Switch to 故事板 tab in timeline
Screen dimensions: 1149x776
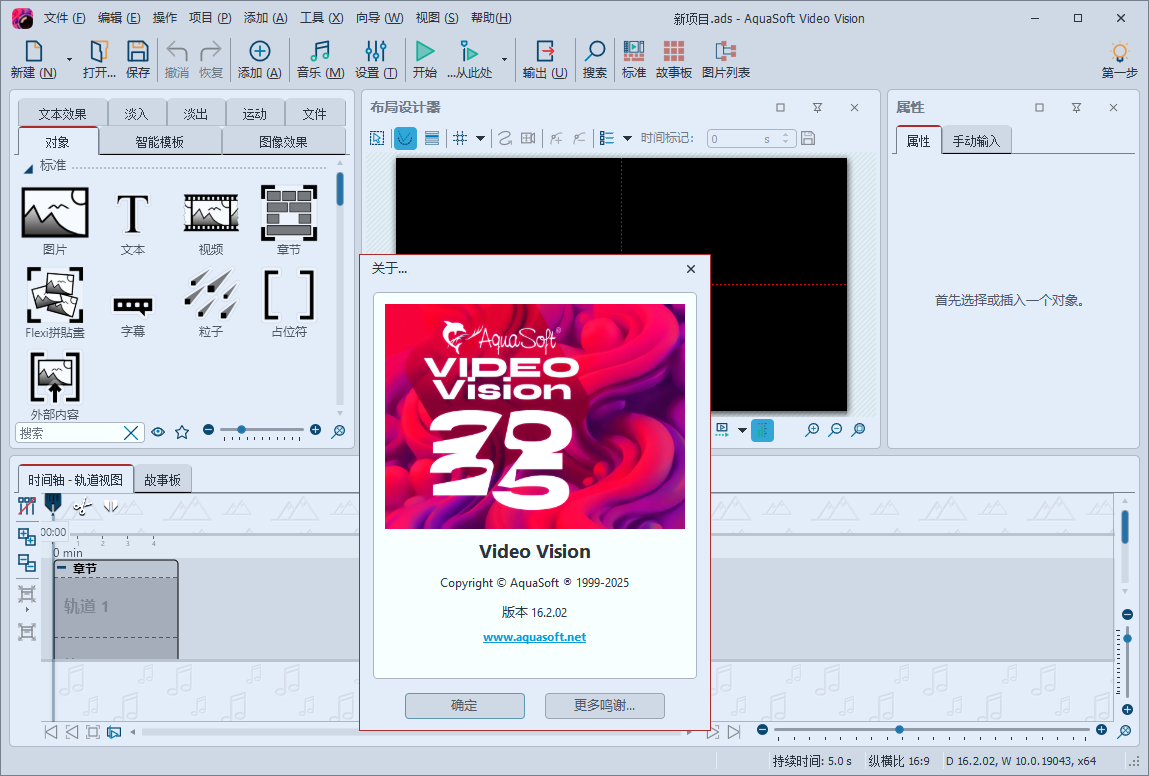[x=163, y=480]
